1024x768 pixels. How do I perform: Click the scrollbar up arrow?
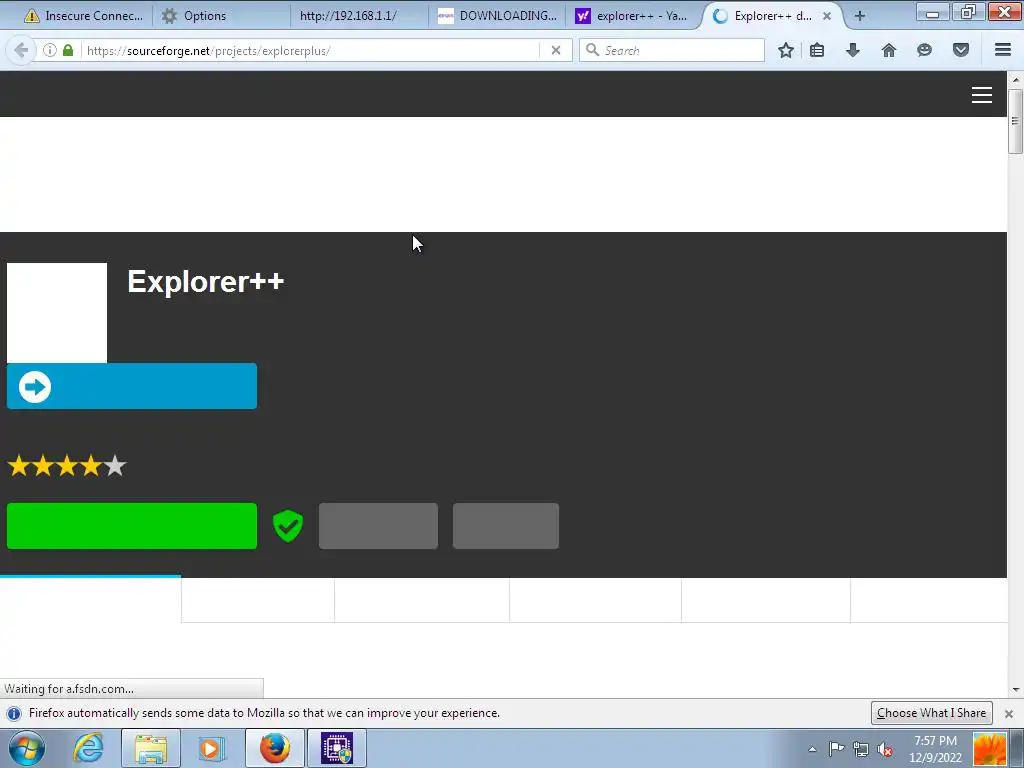(x=1015, y=79)
